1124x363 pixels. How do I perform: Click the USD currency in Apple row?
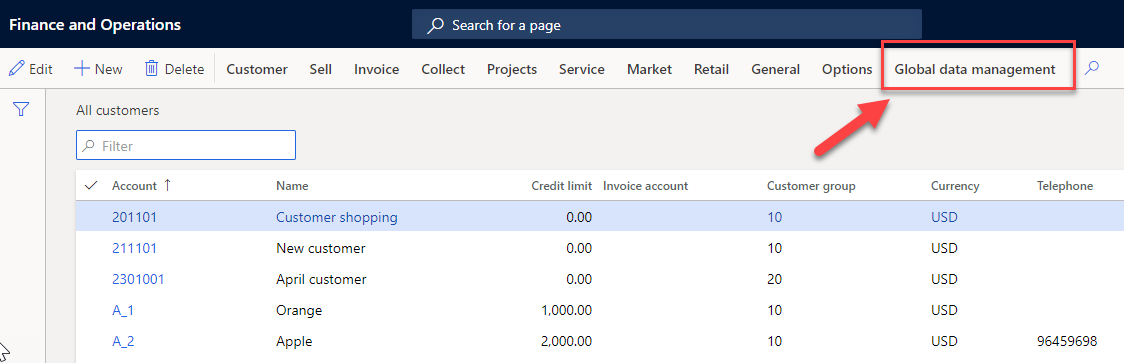944,341
